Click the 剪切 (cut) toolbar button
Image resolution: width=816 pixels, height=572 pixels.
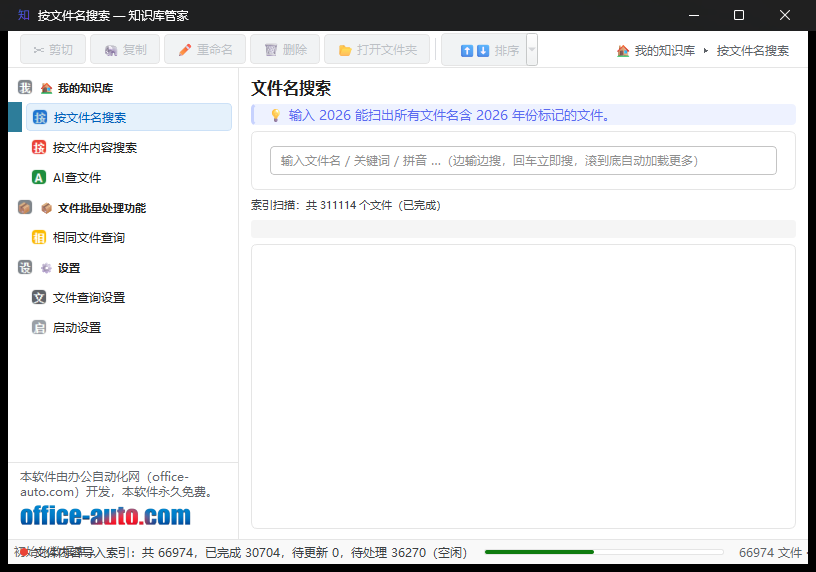tap(53, 49)
